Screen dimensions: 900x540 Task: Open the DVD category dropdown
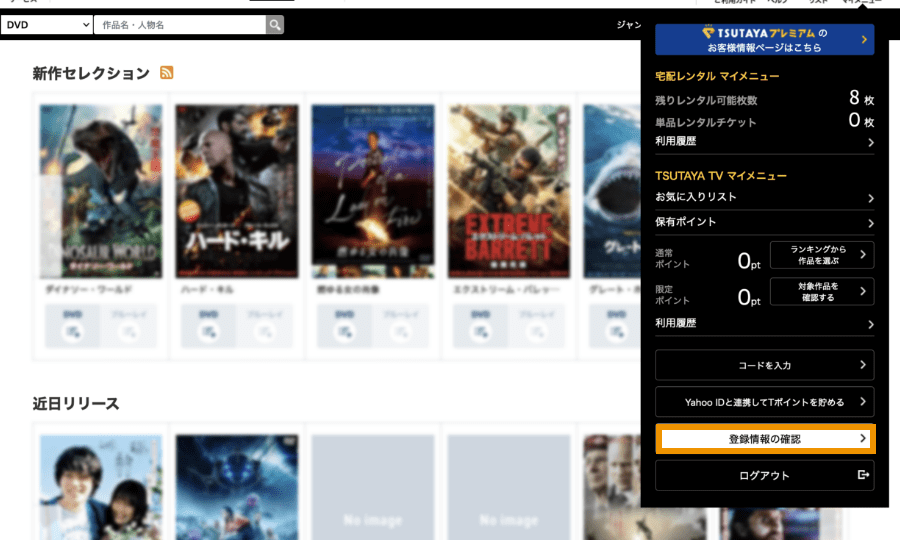coord(47,24)
